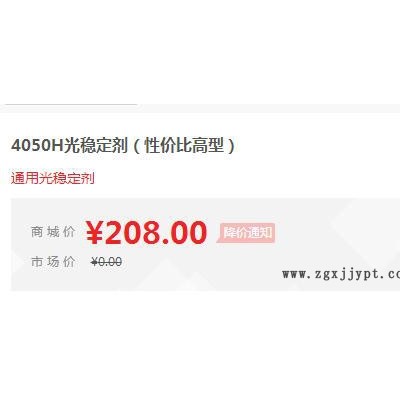The height and width of the screenshot is (400, 400).
Task: Click the gray divider line above the title
Action: coord(71,105)
